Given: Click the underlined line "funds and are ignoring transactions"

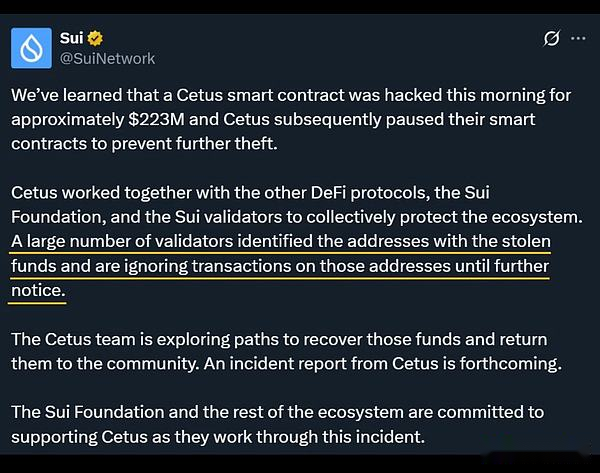Looking at the screenshot, I should 280,266.
